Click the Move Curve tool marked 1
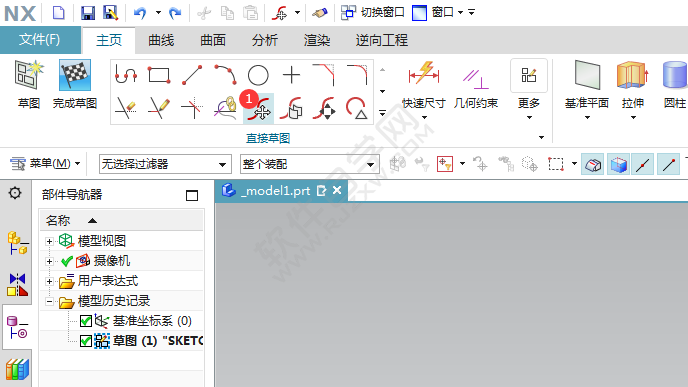688x387 pixels. point(259,108)
